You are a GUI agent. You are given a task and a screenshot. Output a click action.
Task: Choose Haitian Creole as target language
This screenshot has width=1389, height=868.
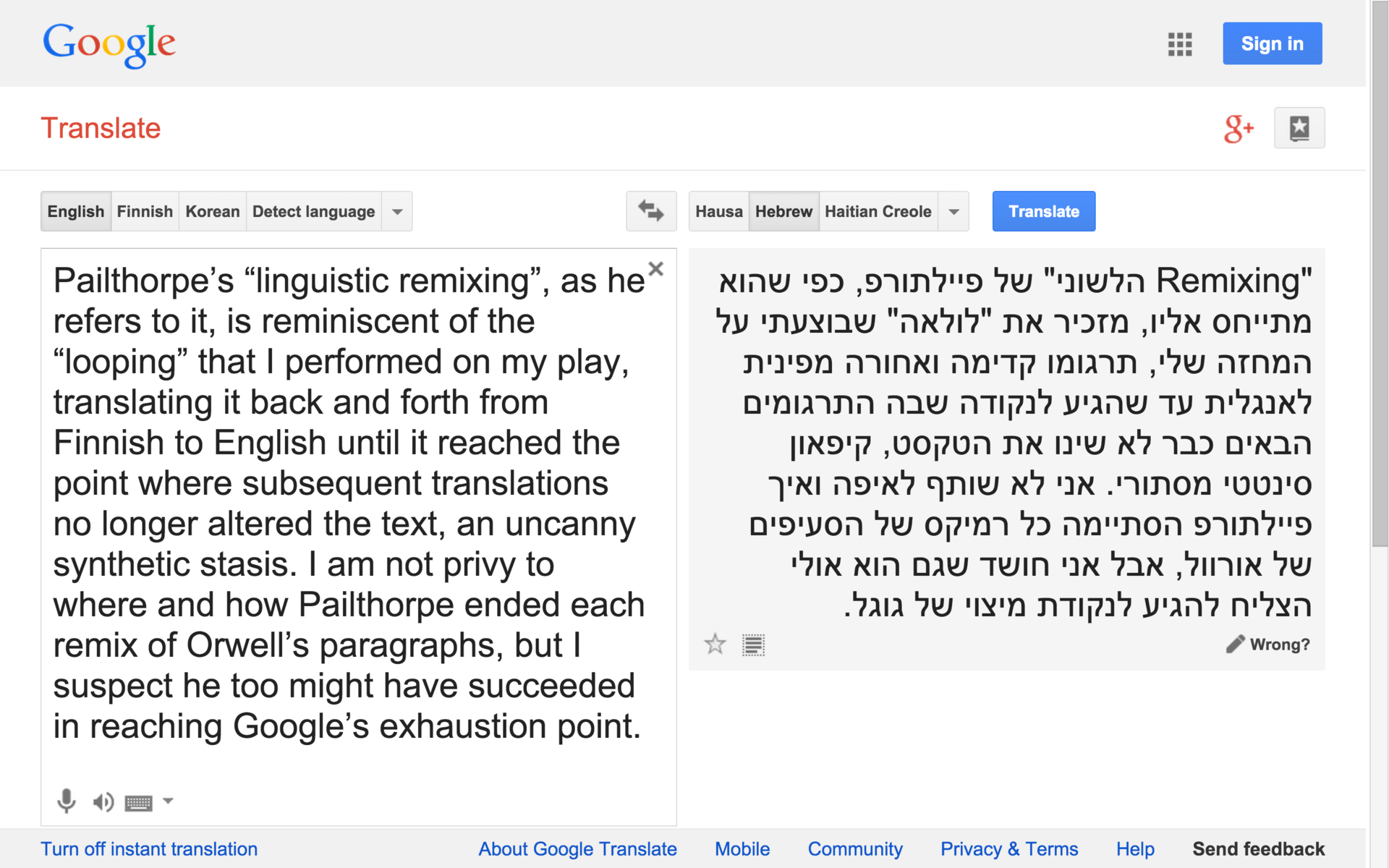(878, 212)
